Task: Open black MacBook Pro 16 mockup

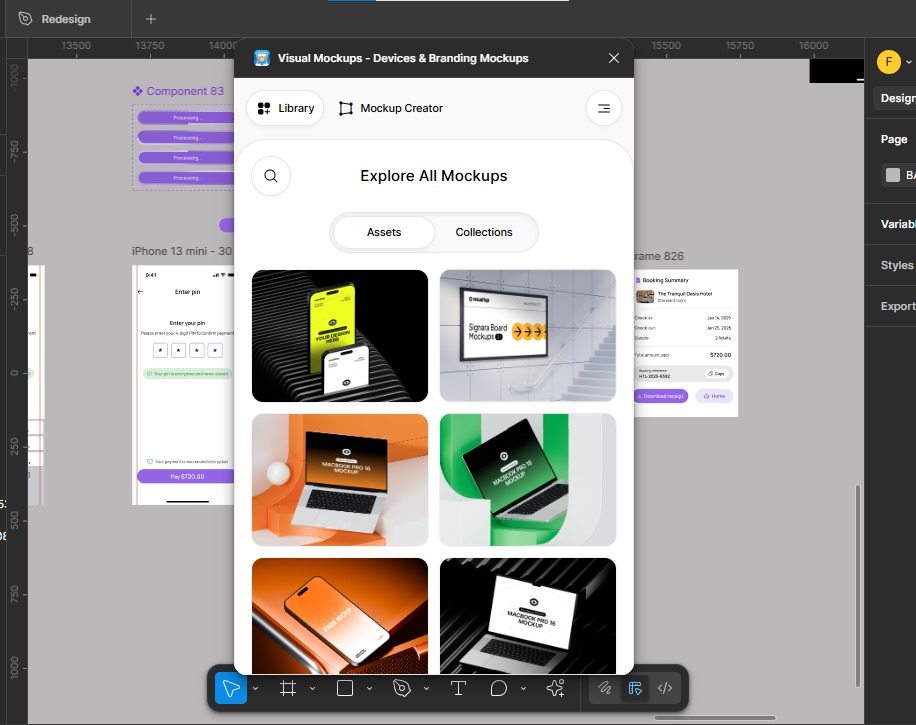Action: coord(528,616)
